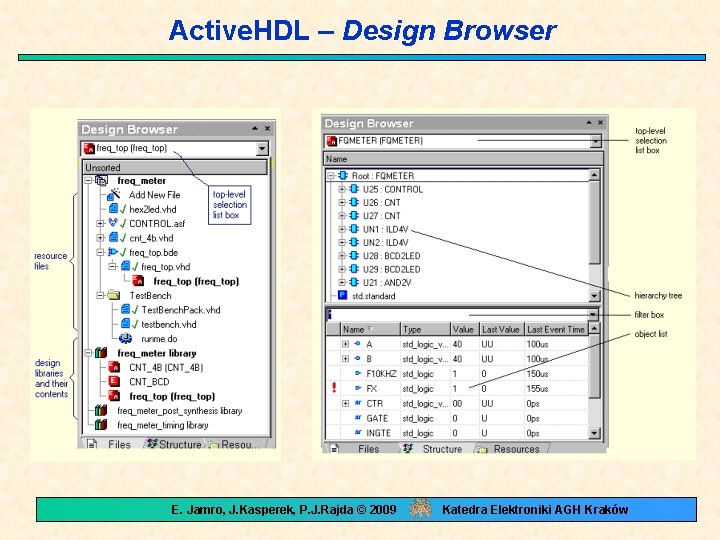Open the Resources tab in the right browser
The height and width of the screenshot is (540, 720).
pos(511,449)
